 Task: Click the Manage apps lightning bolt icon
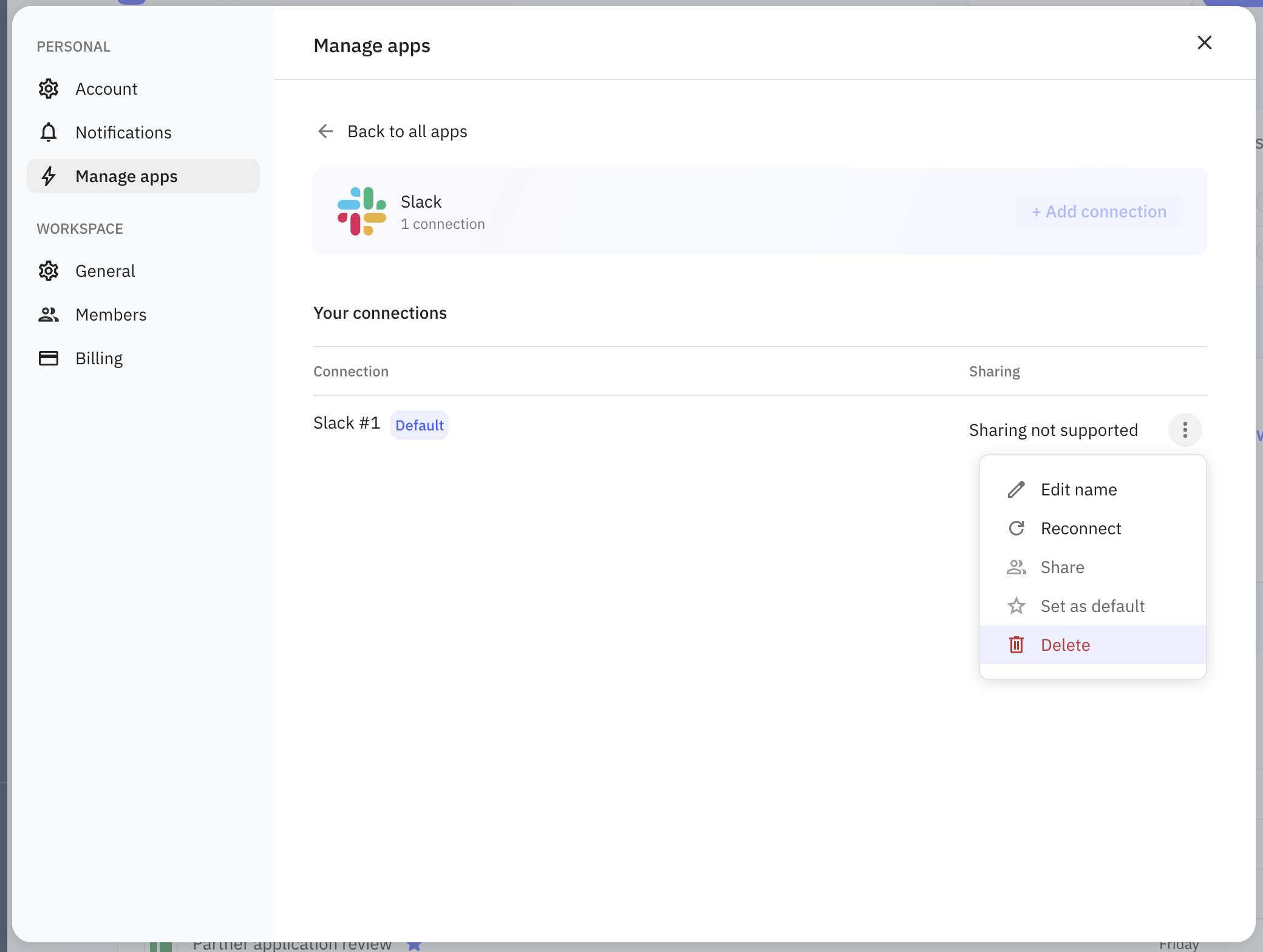pos(49,176)
